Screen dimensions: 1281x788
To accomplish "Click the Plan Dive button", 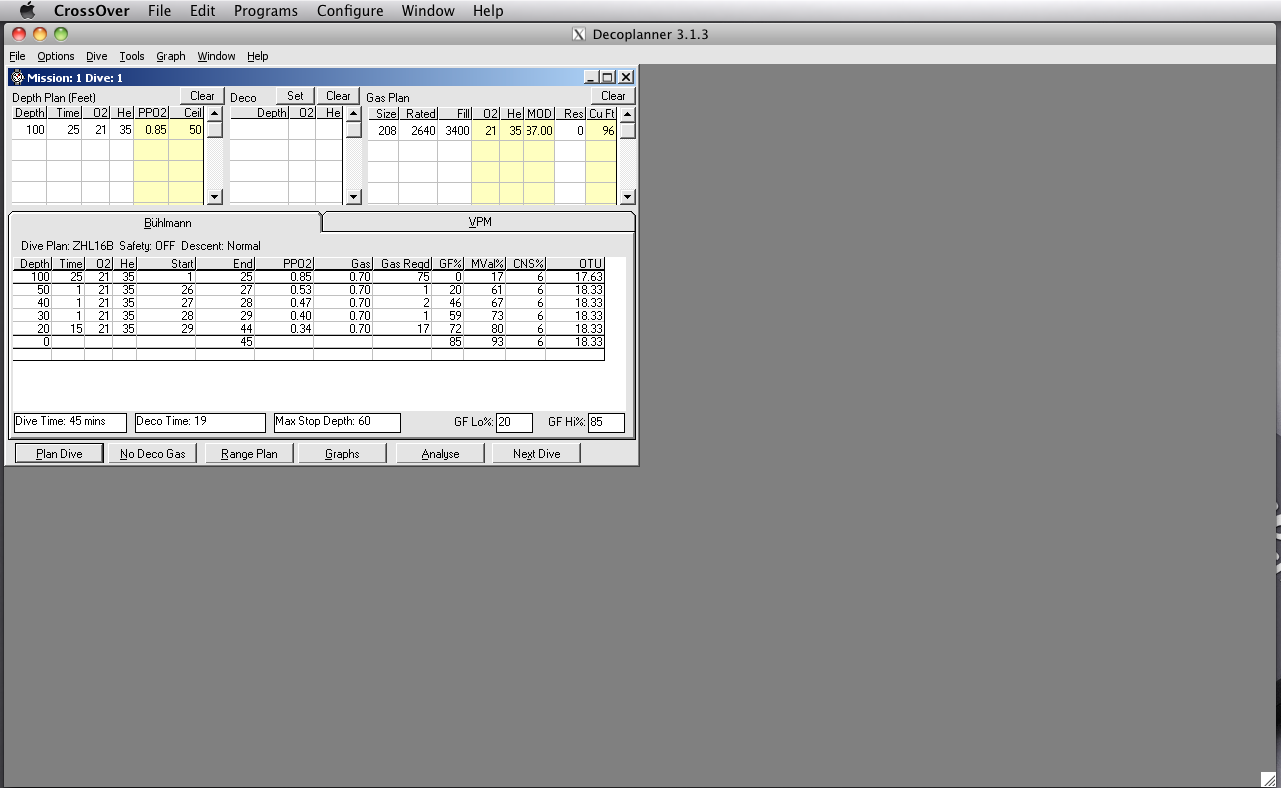I will [x=59, y=453].
